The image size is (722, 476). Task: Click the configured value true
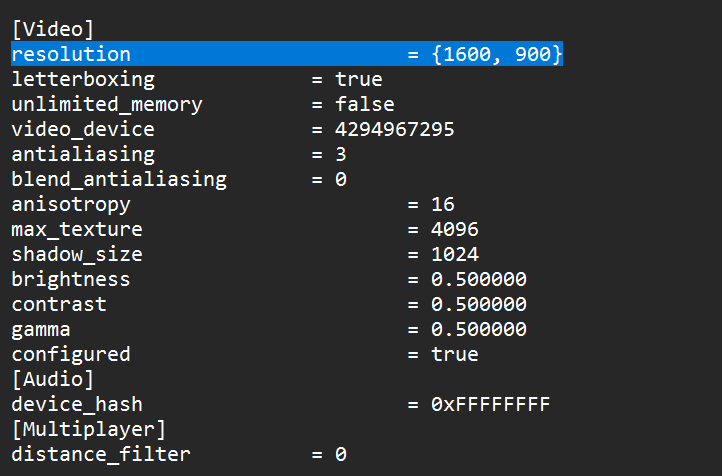pos(455,354)
